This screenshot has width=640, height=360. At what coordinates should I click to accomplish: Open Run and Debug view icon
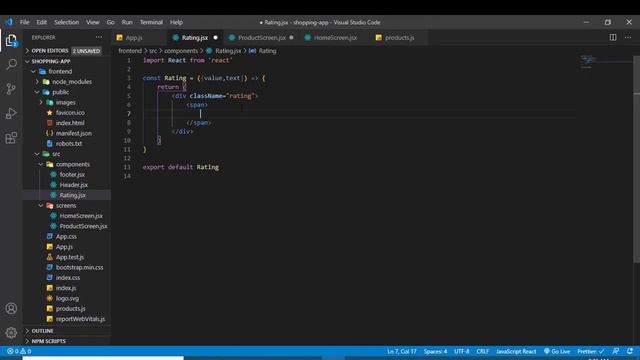pyautogui.click(x=11, y=113)
